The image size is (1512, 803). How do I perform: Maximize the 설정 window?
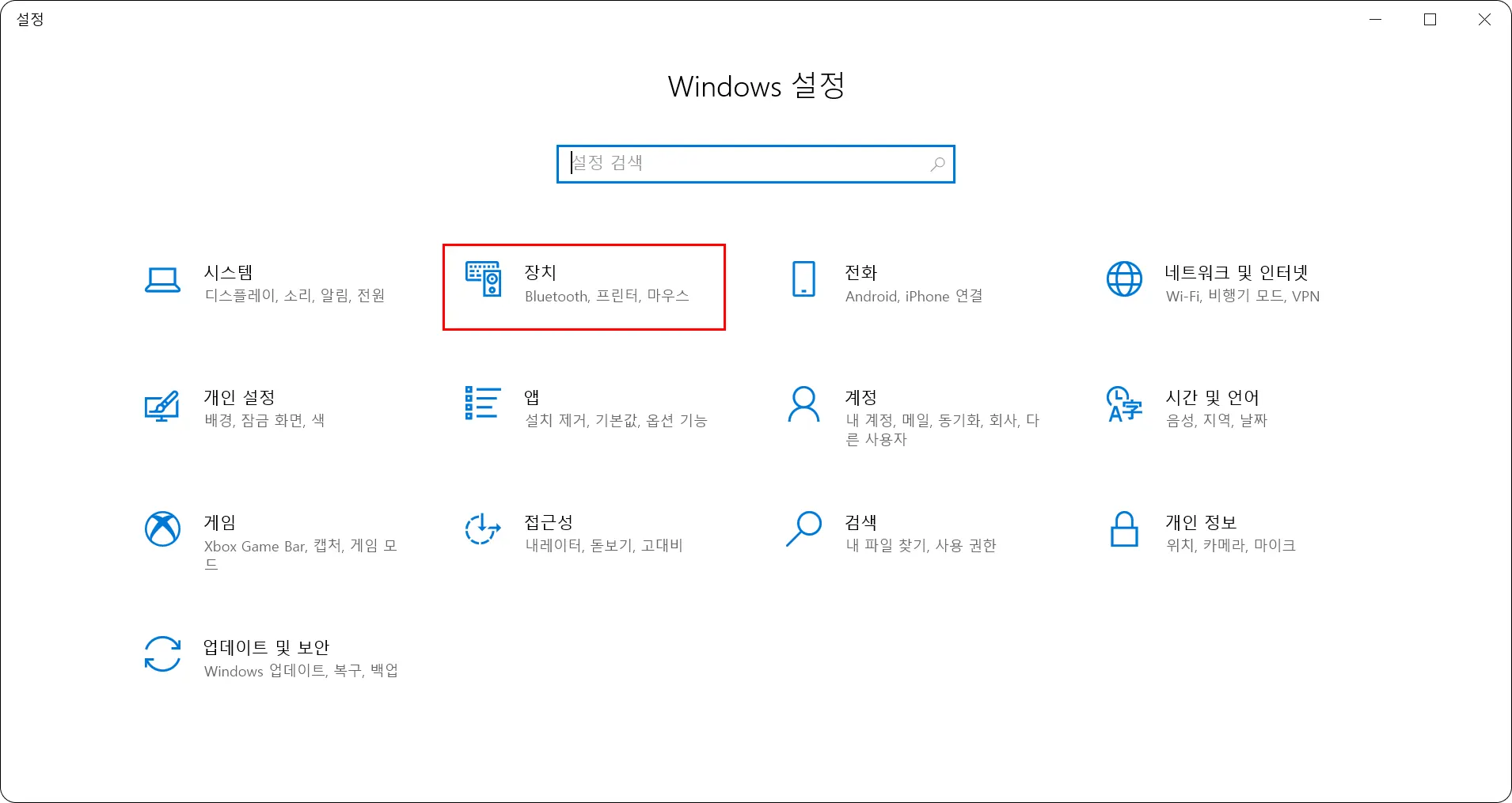point(1430,20)
